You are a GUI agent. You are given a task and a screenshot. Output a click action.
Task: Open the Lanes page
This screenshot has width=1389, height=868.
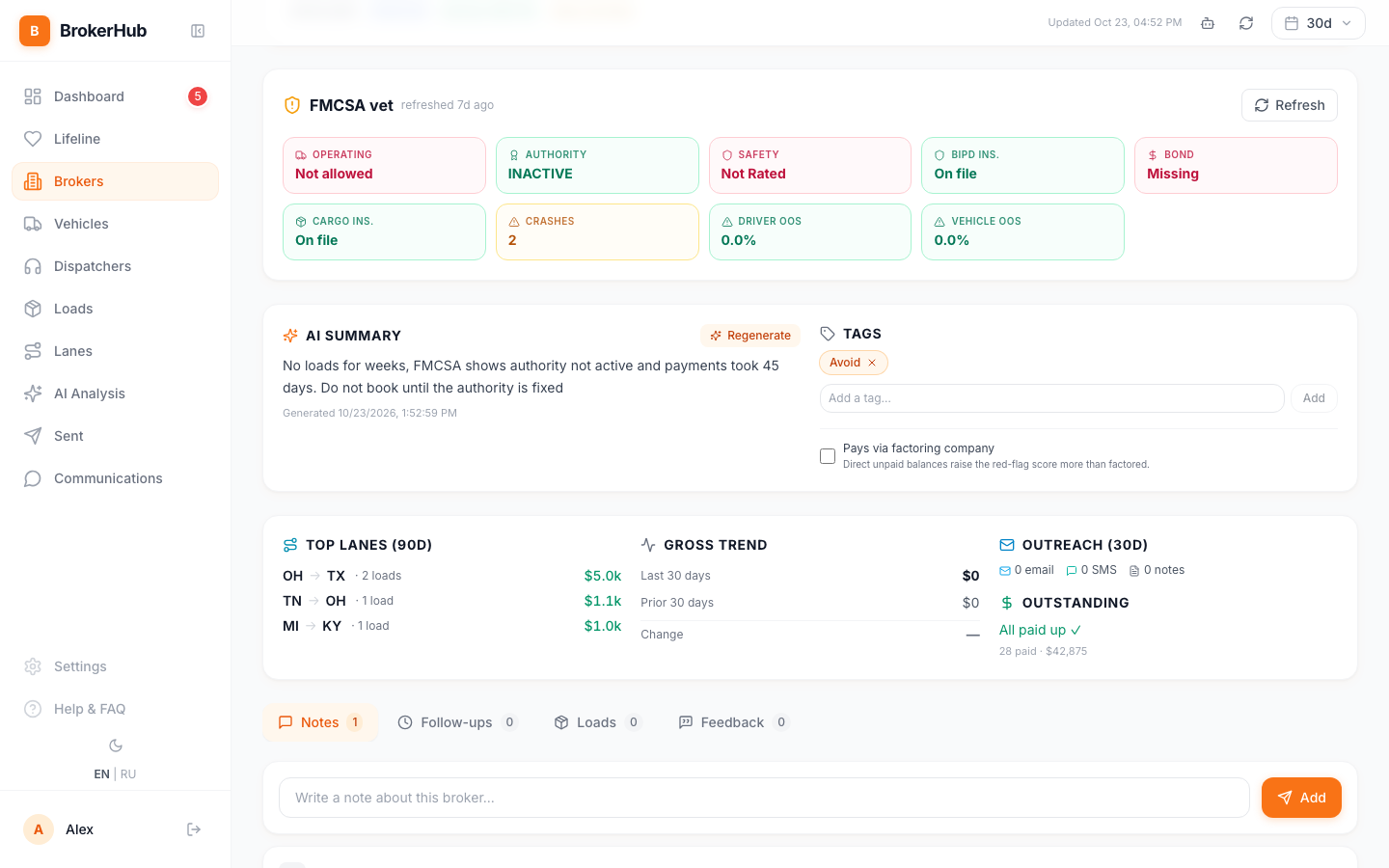[x=116, y=351]
